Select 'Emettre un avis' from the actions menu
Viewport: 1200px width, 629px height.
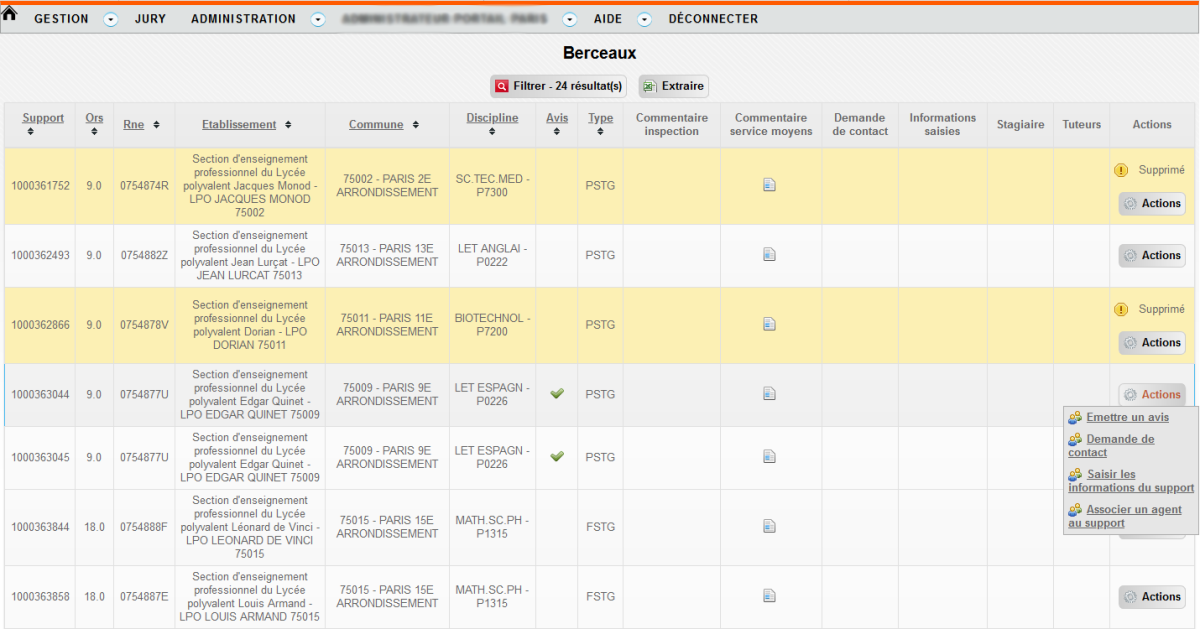(x=1127, y=417)
